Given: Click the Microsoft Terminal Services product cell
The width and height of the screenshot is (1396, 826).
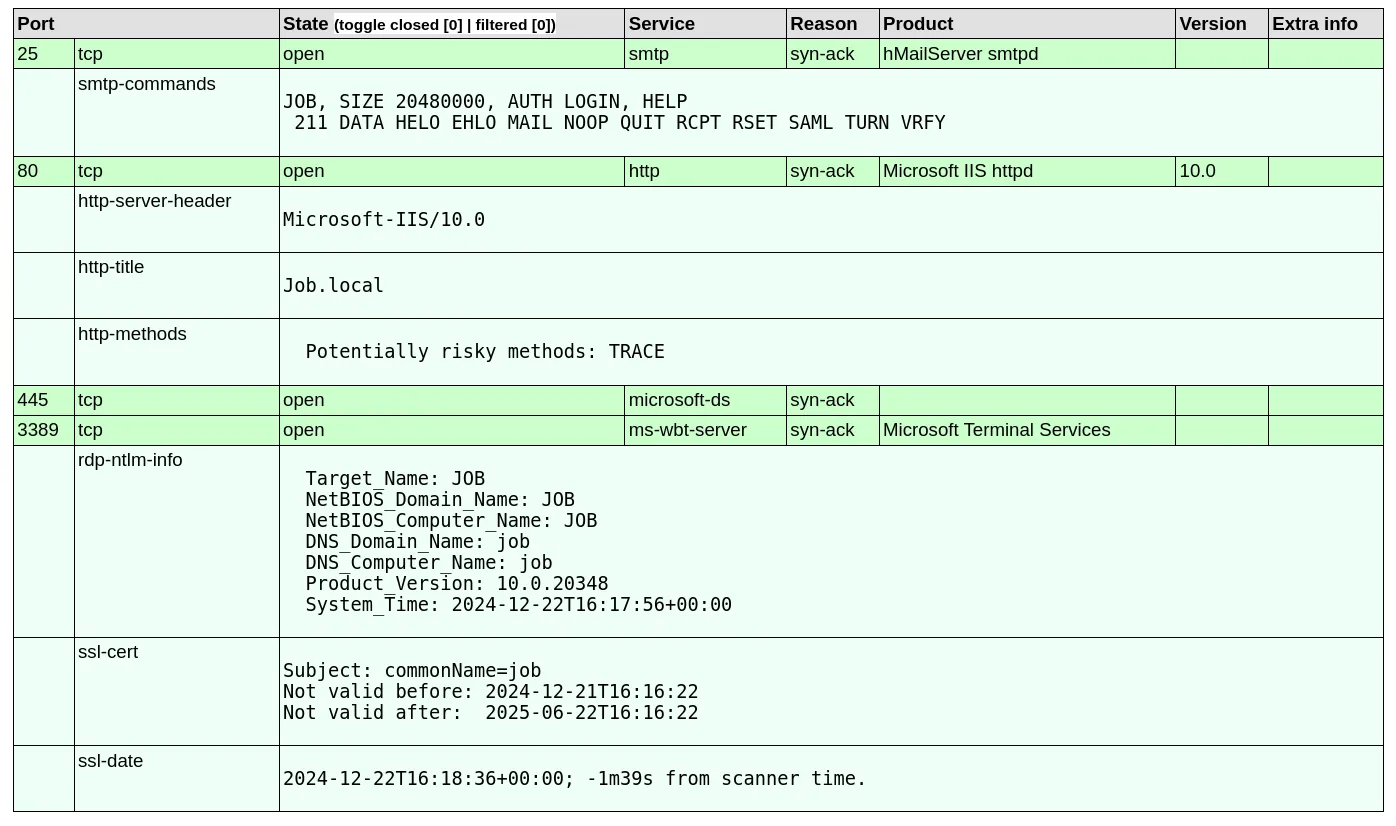Looking at the screenshot, I should pyautogui.click(x=1027, y=430).
